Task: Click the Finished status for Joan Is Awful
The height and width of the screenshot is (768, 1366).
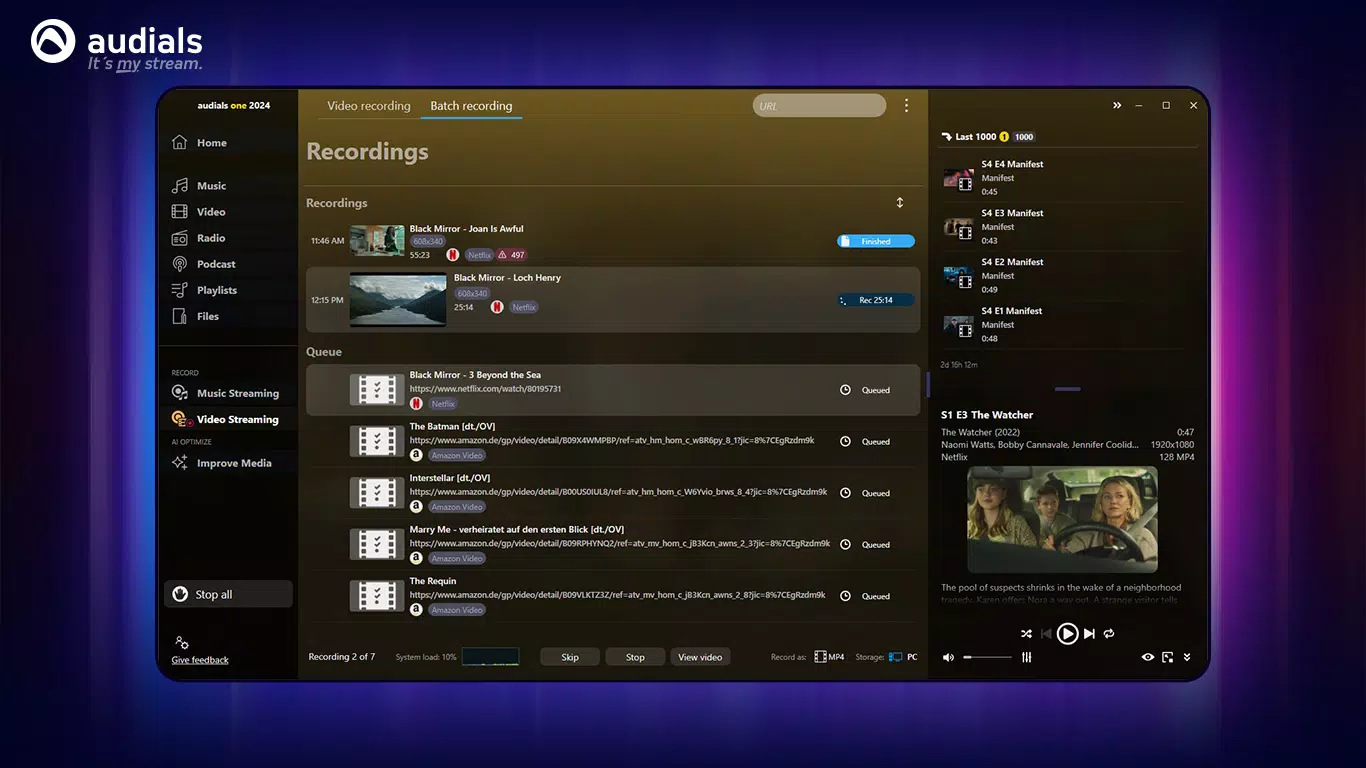Action: 876,241
